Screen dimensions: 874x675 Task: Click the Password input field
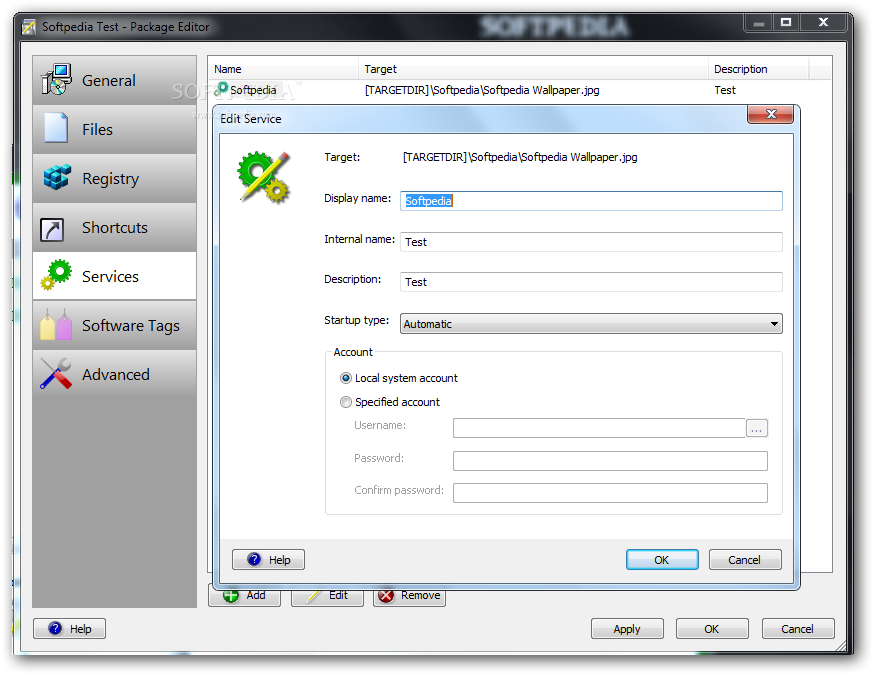610,461
